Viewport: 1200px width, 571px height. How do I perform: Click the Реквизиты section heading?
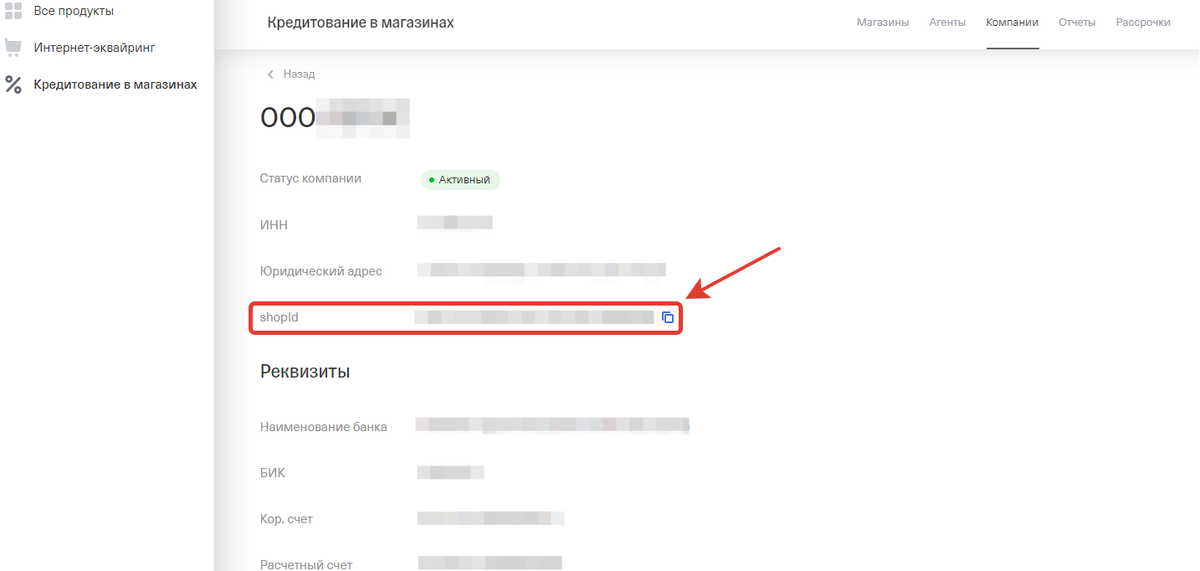pyautogui.click(x=305, y=372)
